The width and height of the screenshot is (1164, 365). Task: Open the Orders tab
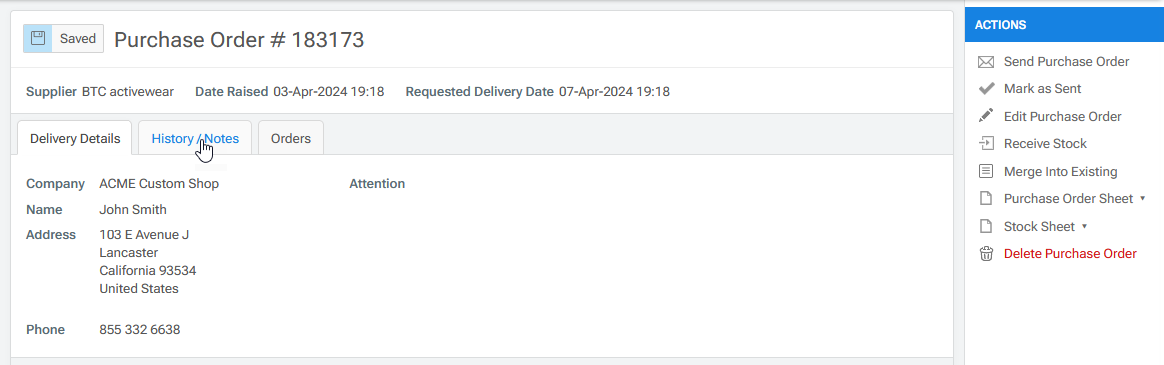pos(291,138)
